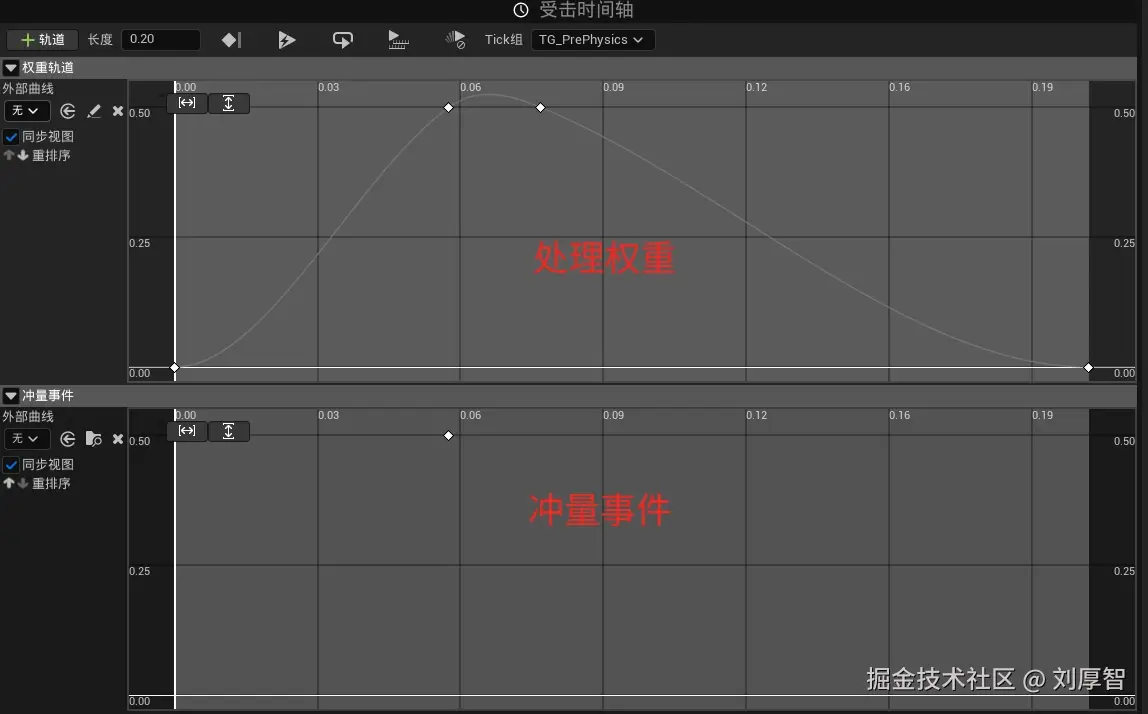Toggle the loop icon in toolbar
This screenshot has width=1148, height=714.
coord(343,40)
